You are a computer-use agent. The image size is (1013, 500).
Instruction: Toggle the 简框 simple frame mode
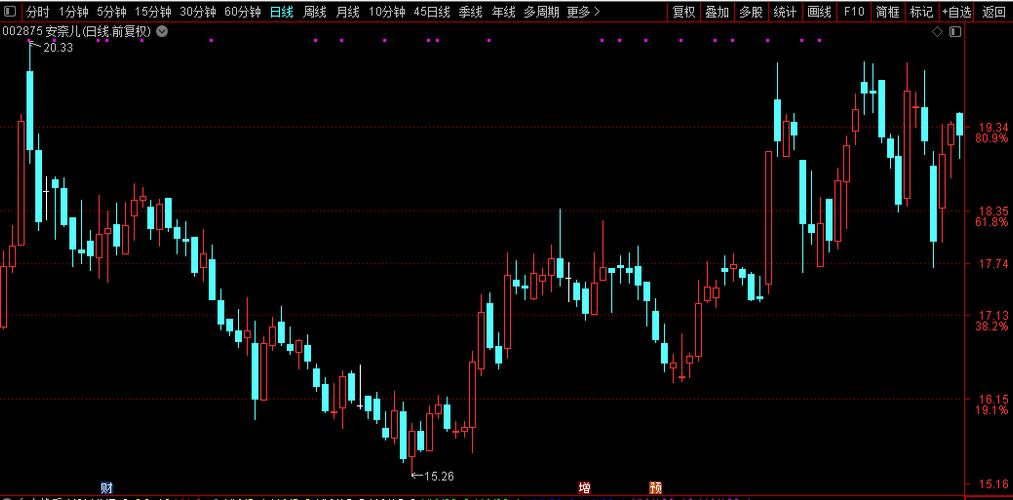[x=887, y=12]
